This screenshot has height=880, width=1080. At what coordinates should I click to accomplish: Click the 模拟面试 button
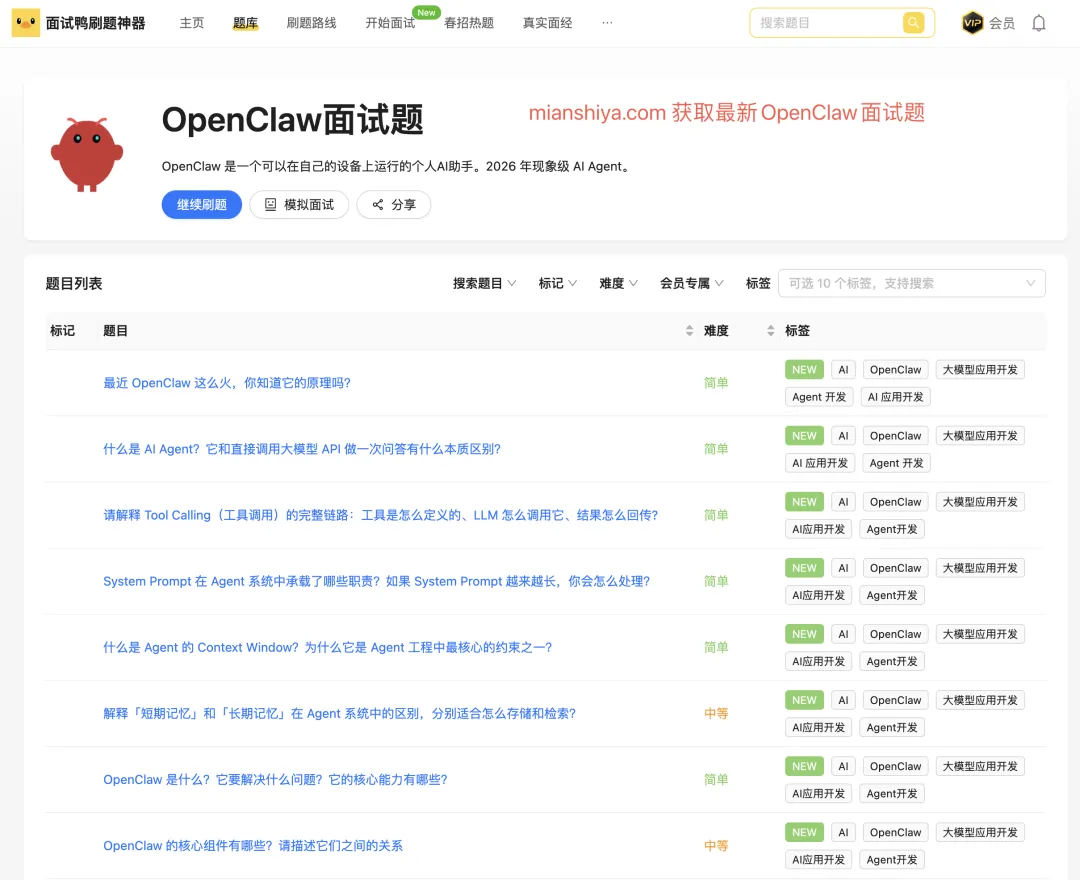[x=299, y=205]
